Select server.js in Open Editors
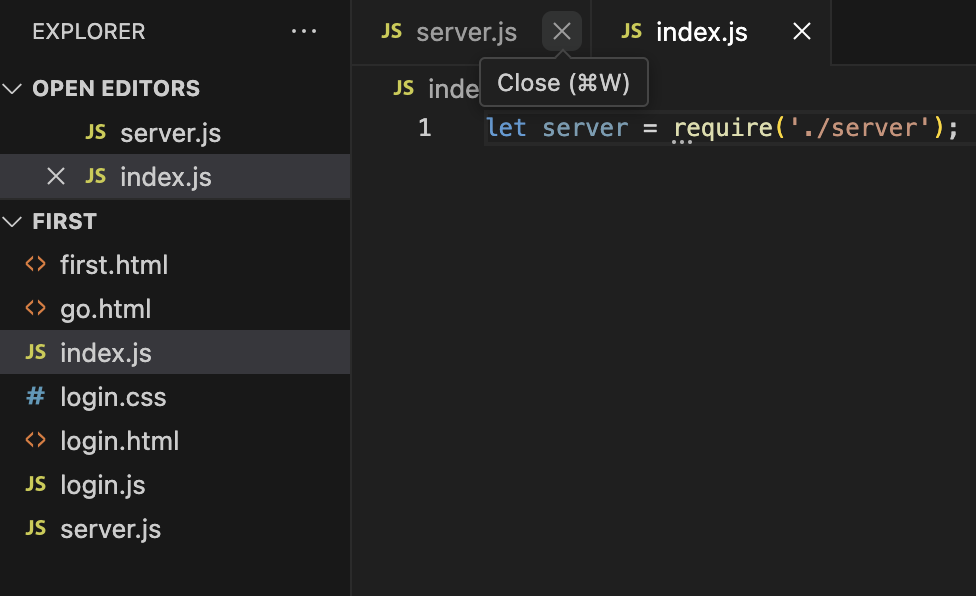This screenshot has width=976, height=596. pos(170,133)
